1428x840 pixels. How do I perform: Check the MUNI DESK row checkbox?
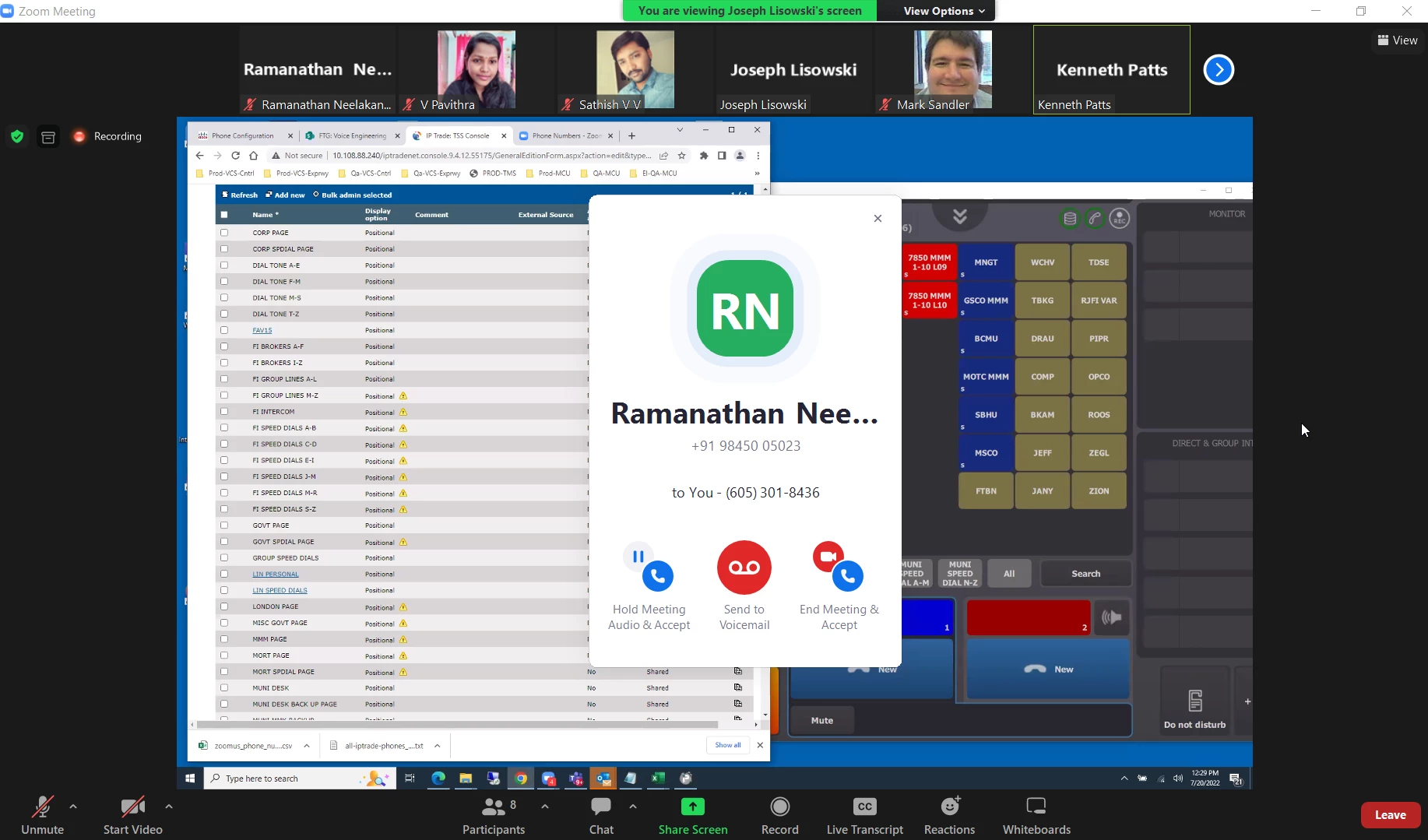tap(224, 688)
